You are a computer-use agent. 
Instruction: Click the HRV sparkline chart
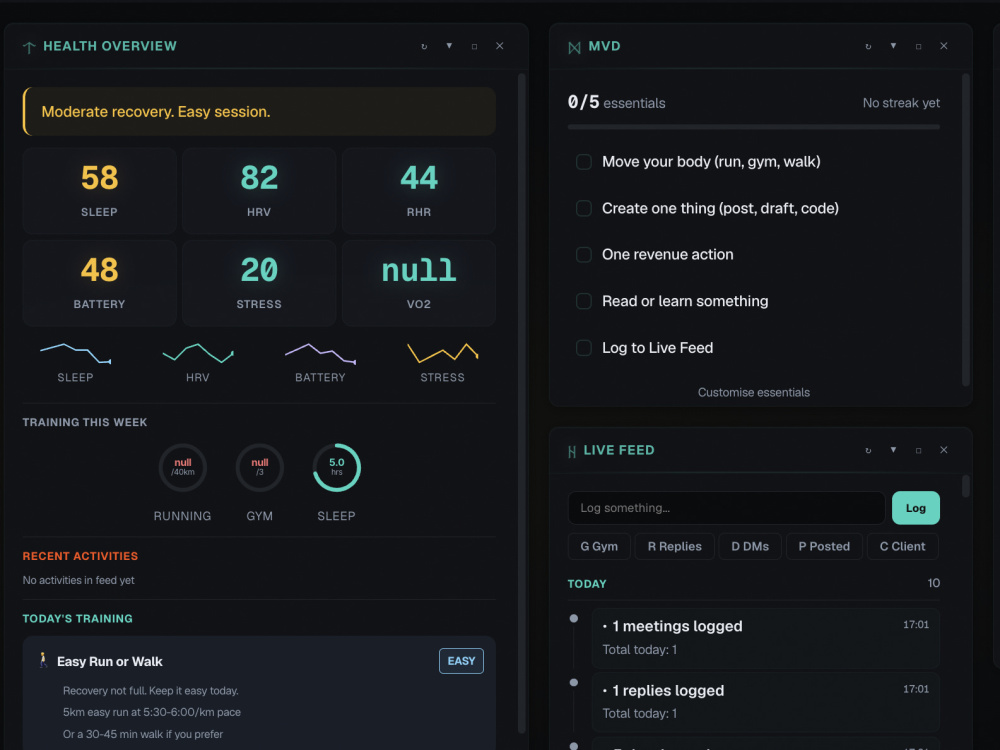coord(198,353)
